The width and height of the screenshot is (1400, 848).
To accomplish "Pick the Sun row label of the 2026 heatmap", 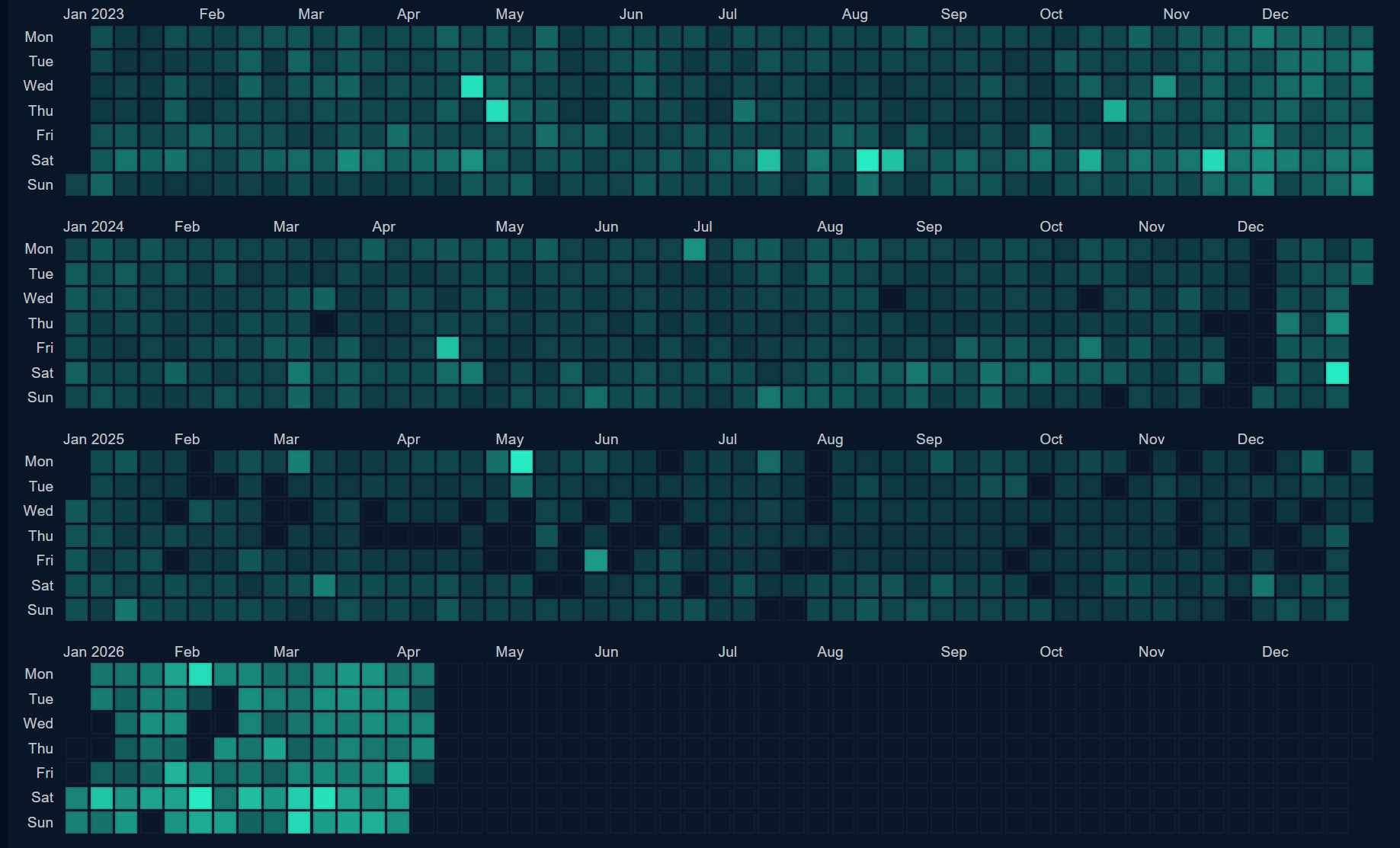I will 40,822.
